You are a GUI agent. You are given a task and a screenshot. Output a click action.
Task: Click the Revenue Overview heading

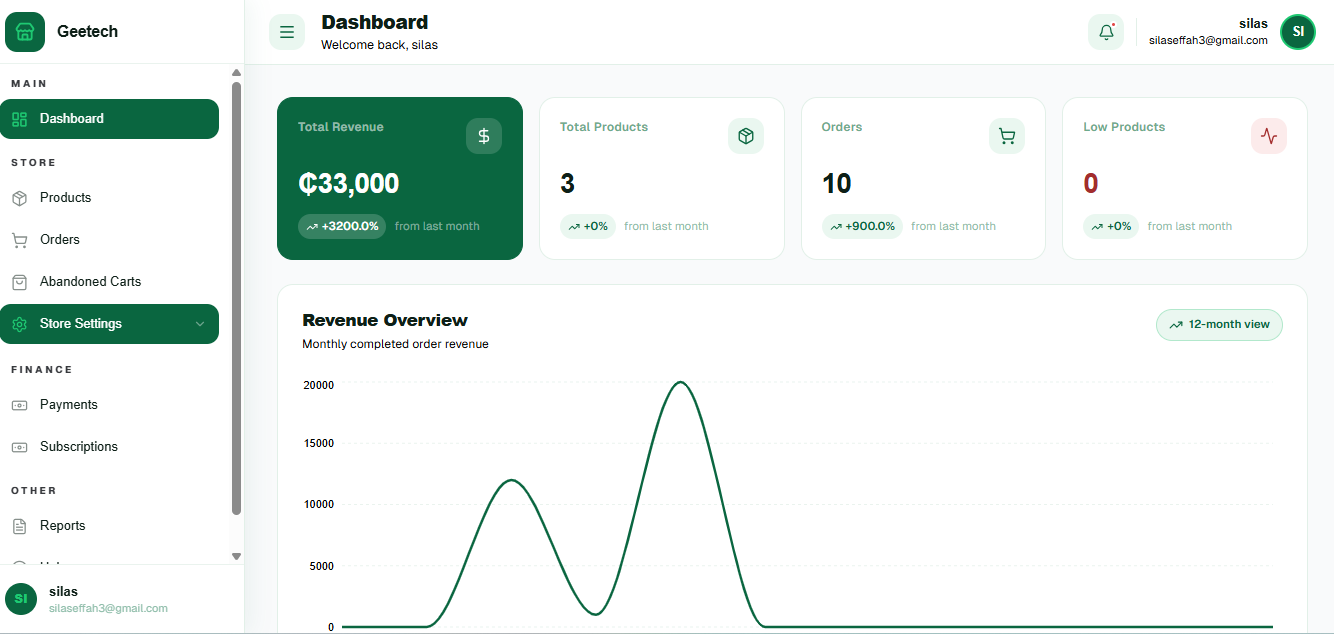pyautogui.click(x=385, y=320)
